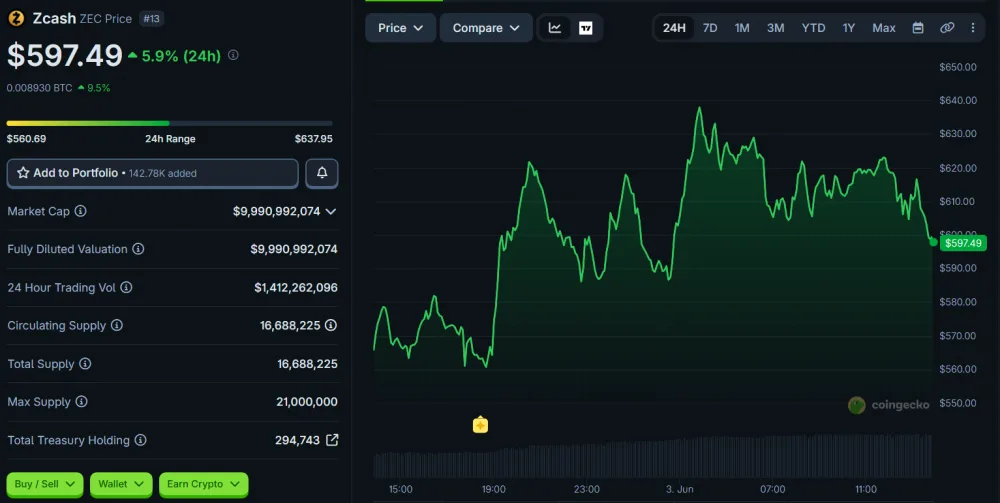Click the 3. Jun date label on axis
The height and width of the screenshot is (503, 1000).
[x=679, y=490]
